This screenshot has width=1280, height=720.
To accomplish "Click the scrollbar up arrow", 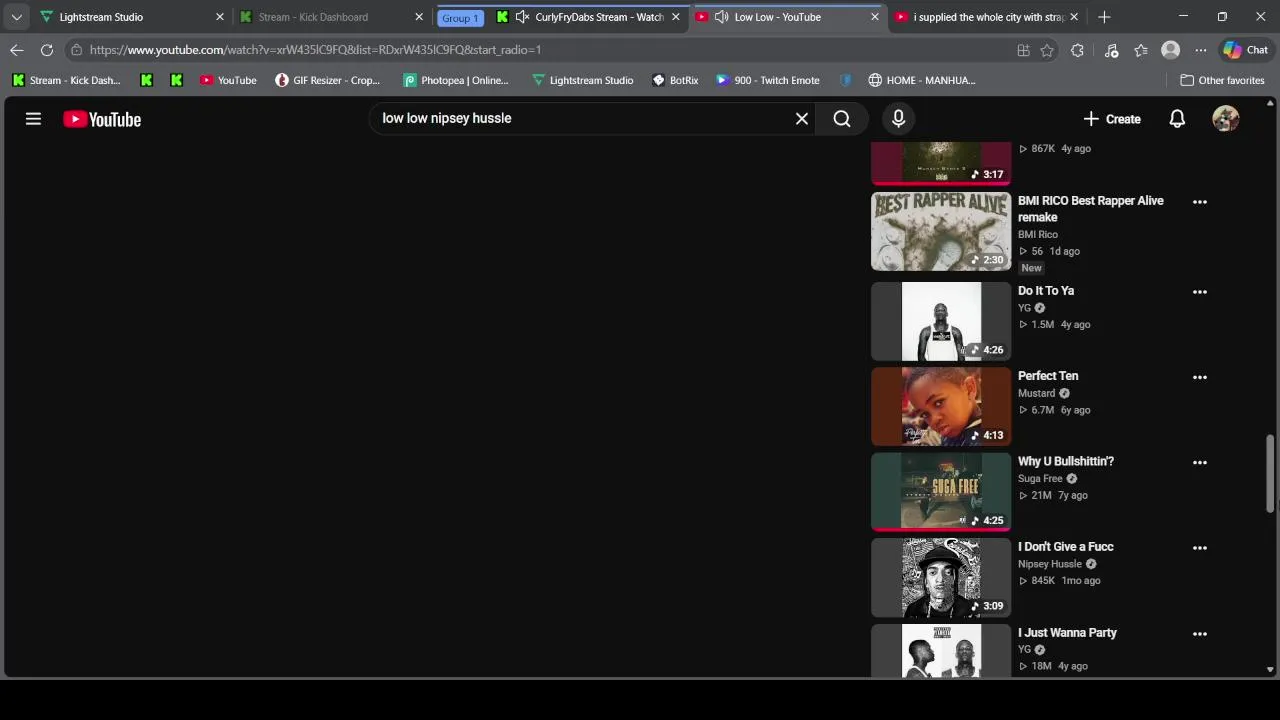I will pos(1270,103).
